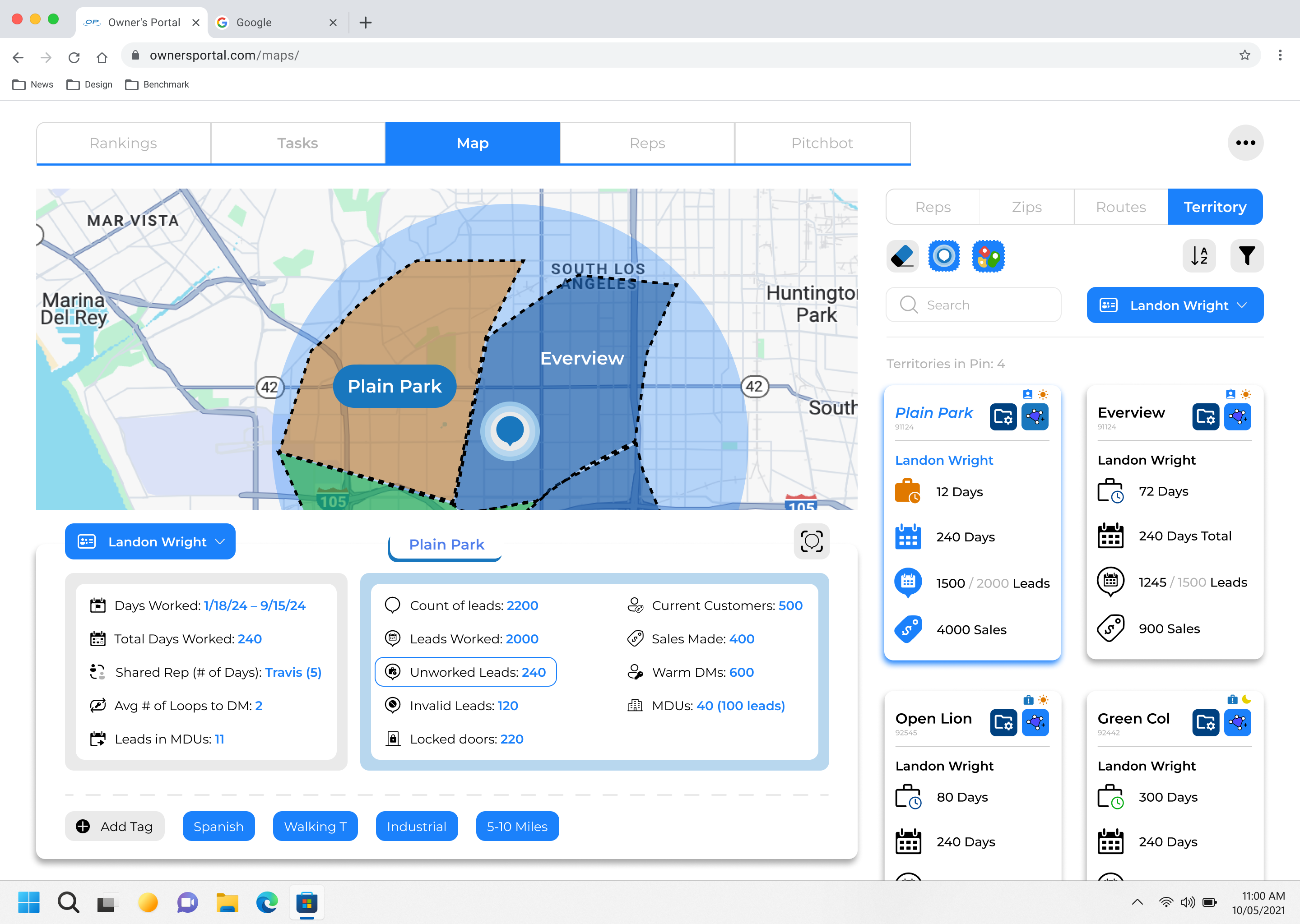Select the eraser tool icon

903,256
